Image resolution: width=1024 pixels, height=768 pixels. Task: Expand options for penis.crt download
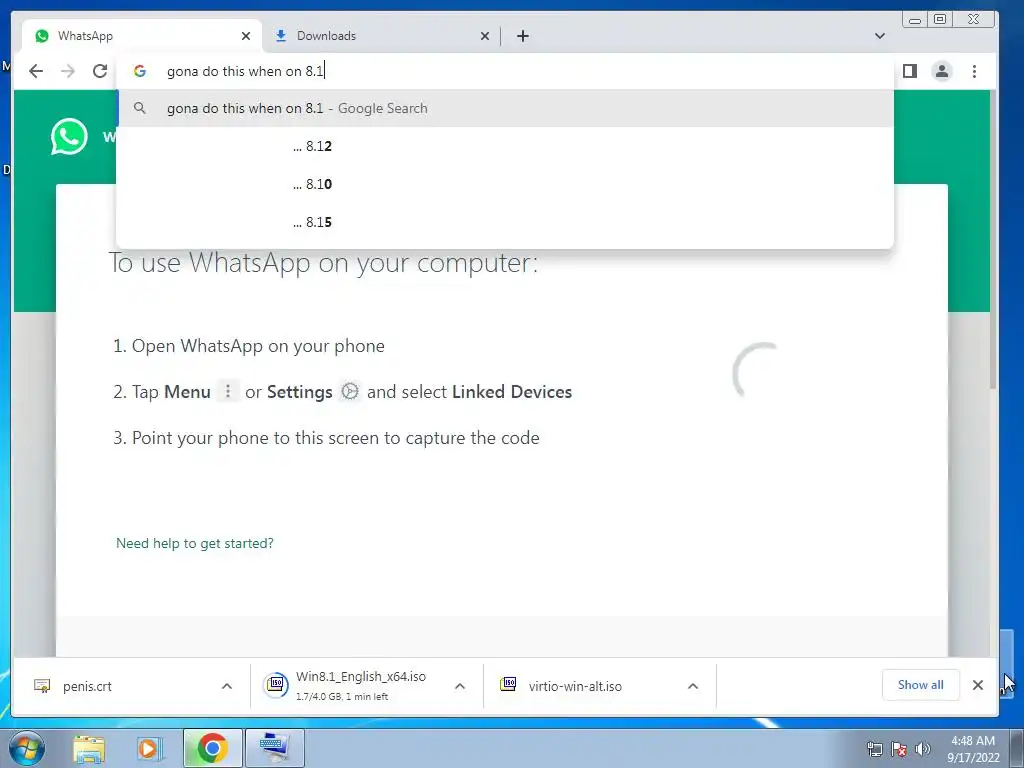click(x=227, y=686)
